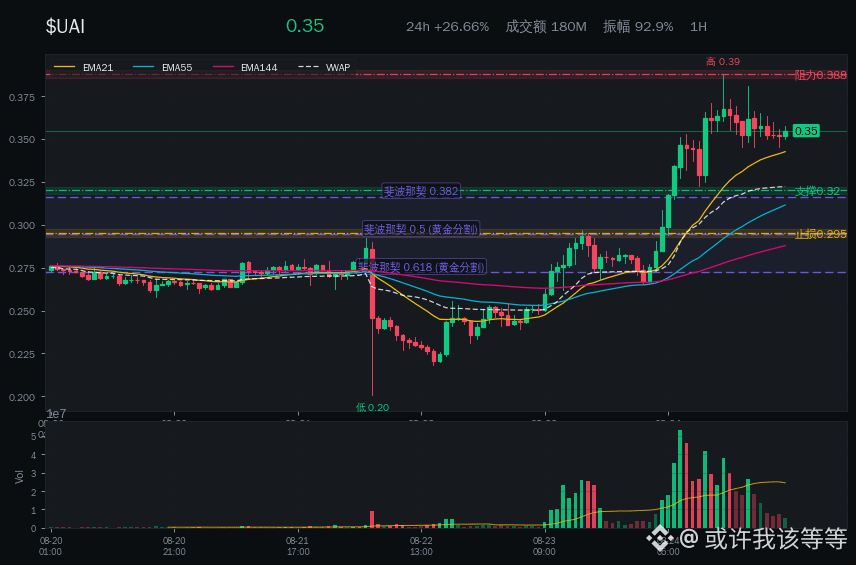Image resolution: width=856 pixels, height=565 pixels.
Task: Click the 支撑0.32 support label
Action: 817,191
